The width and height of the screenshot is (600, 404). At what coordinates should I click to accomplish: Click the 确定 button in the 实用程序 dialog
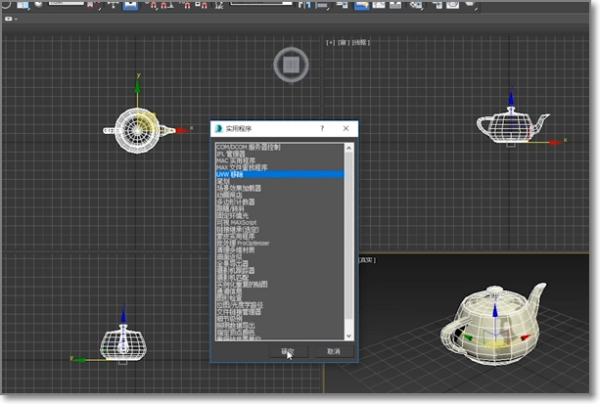(x=288, y=351)
